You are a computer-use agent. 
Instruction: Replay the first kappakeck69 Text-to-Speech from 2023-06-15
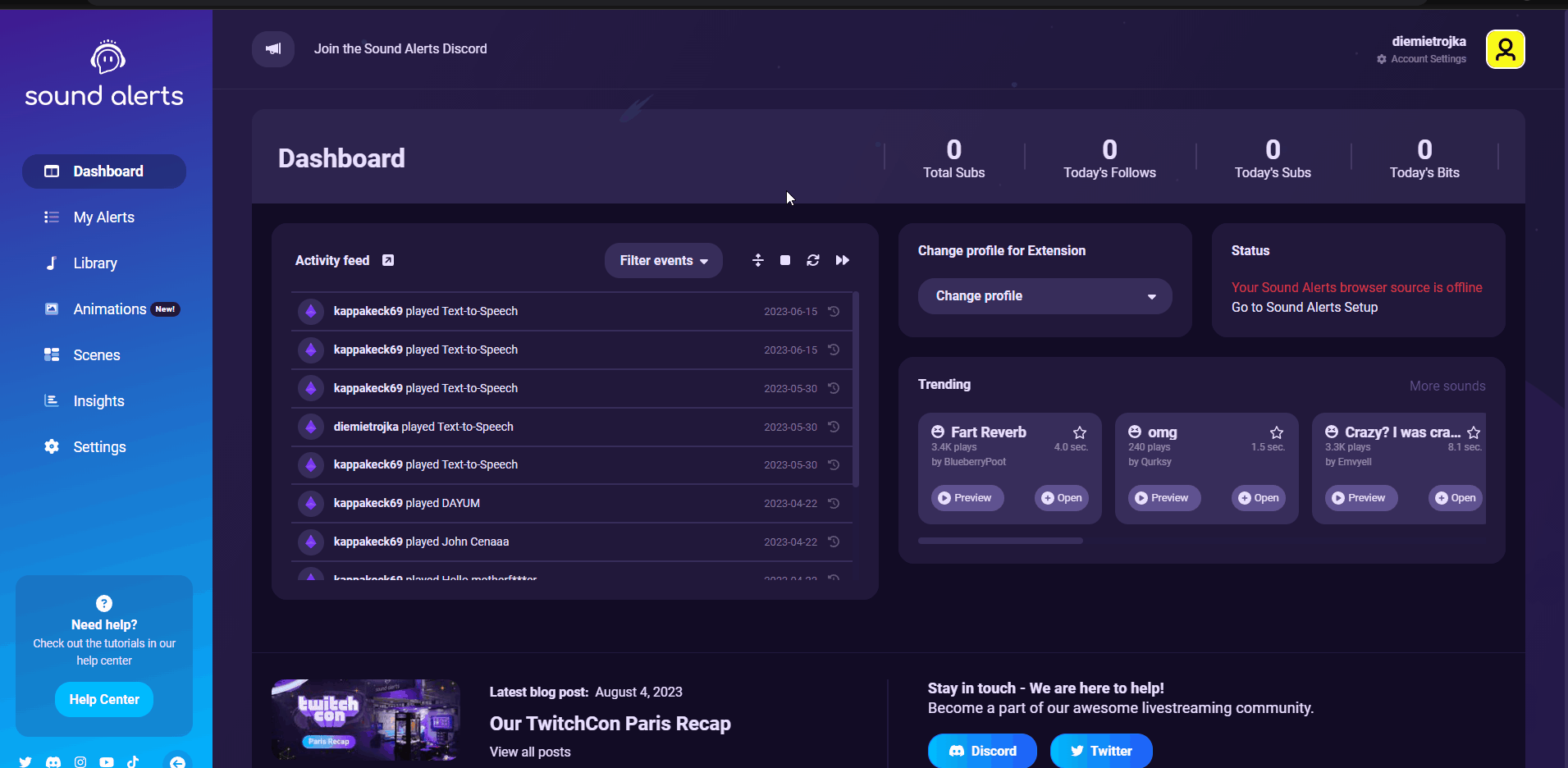(x=834, y=311)
